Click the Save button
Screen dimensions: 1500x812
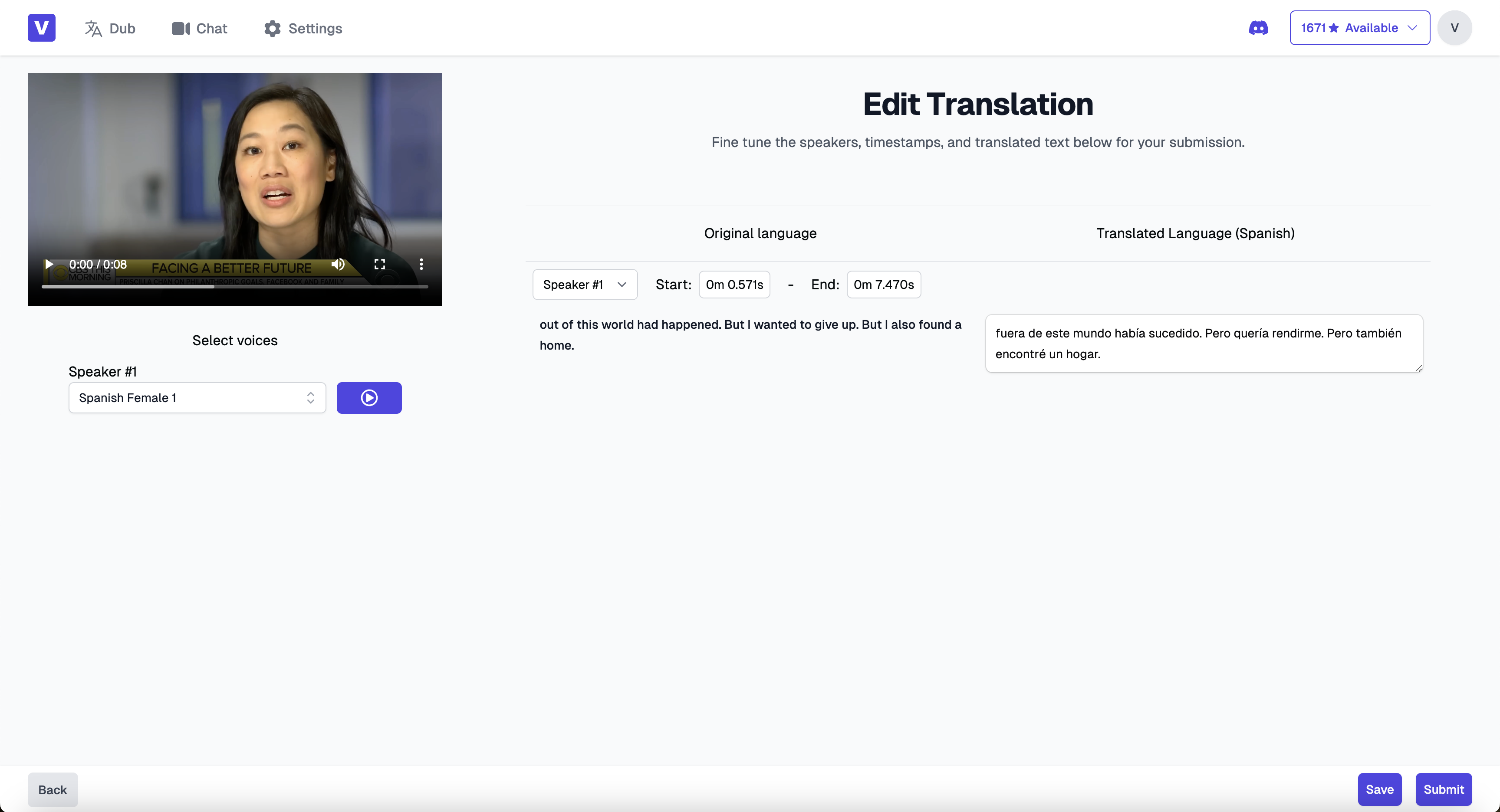[x=1379, y=789]
